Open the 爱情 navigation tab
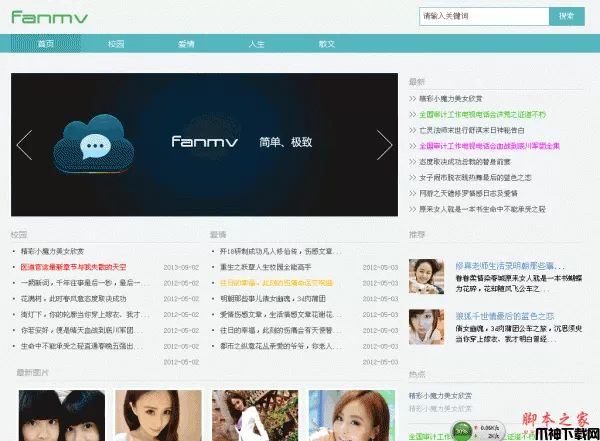This screenshot has height=441, width=600. (x=186, y=44)
